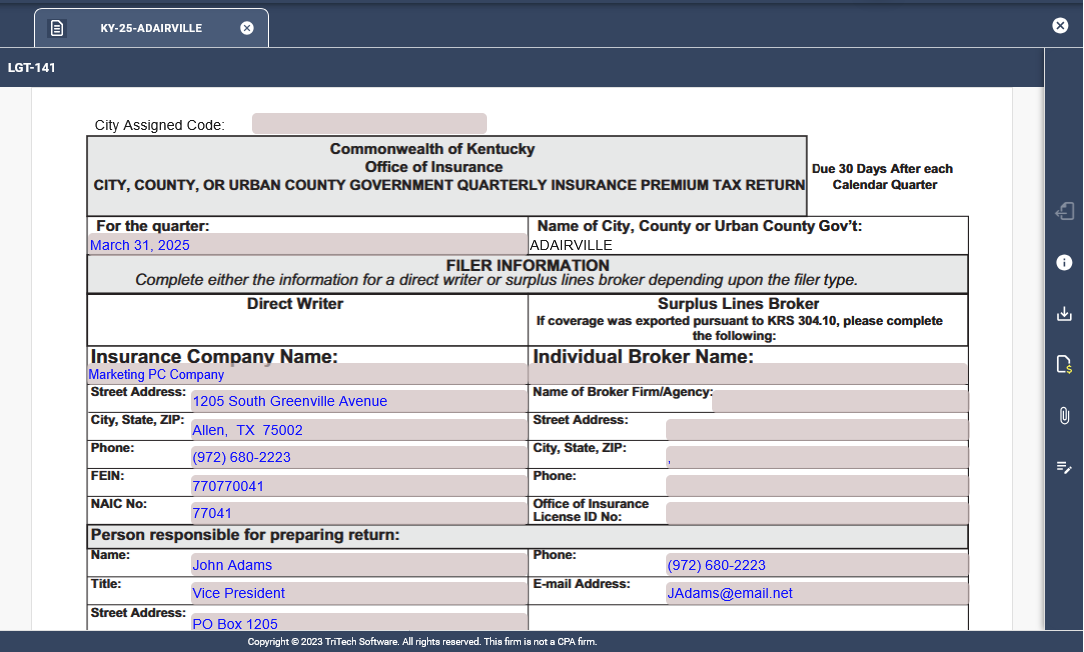Click the NAIC No field 77041
Image resolution: width=1084 pixels, height=652 pixels.
(x=359, y=513)
